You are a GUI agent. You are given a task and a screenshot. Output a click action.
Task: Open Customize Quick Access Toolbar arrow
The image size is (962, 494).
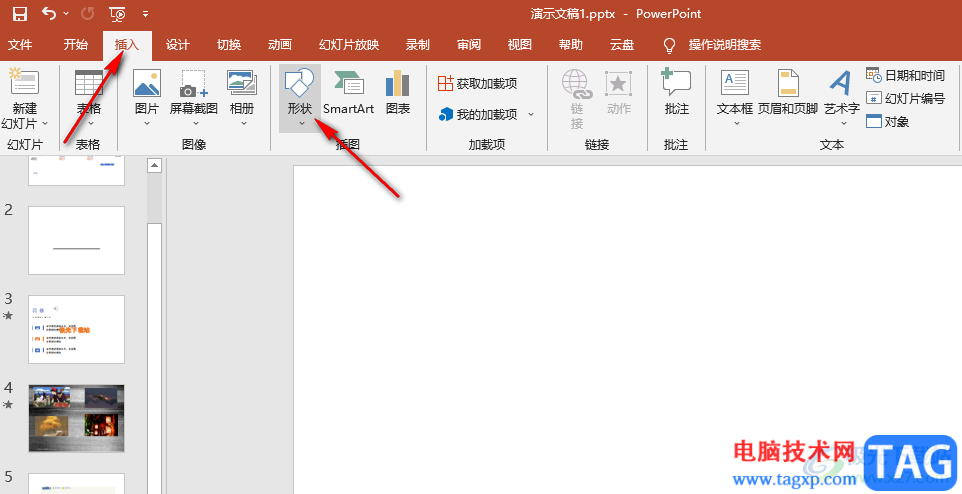click(x=145, y=14)
